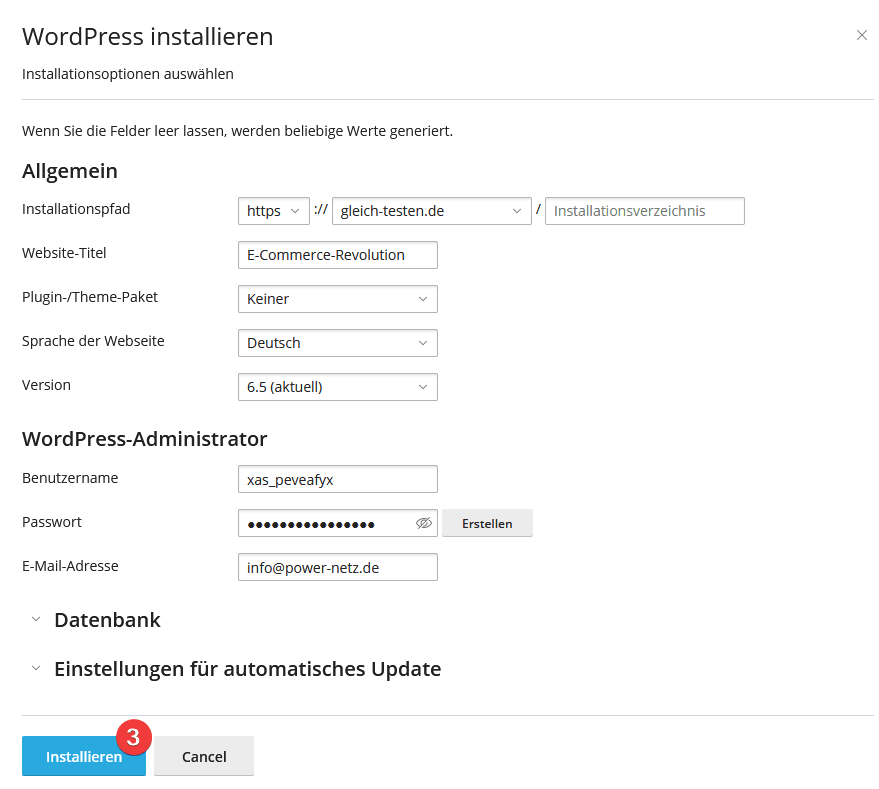This screenshot has height=789, width=879.
Task: Toggle password visibility eye icon
Action: click(423, 523)
